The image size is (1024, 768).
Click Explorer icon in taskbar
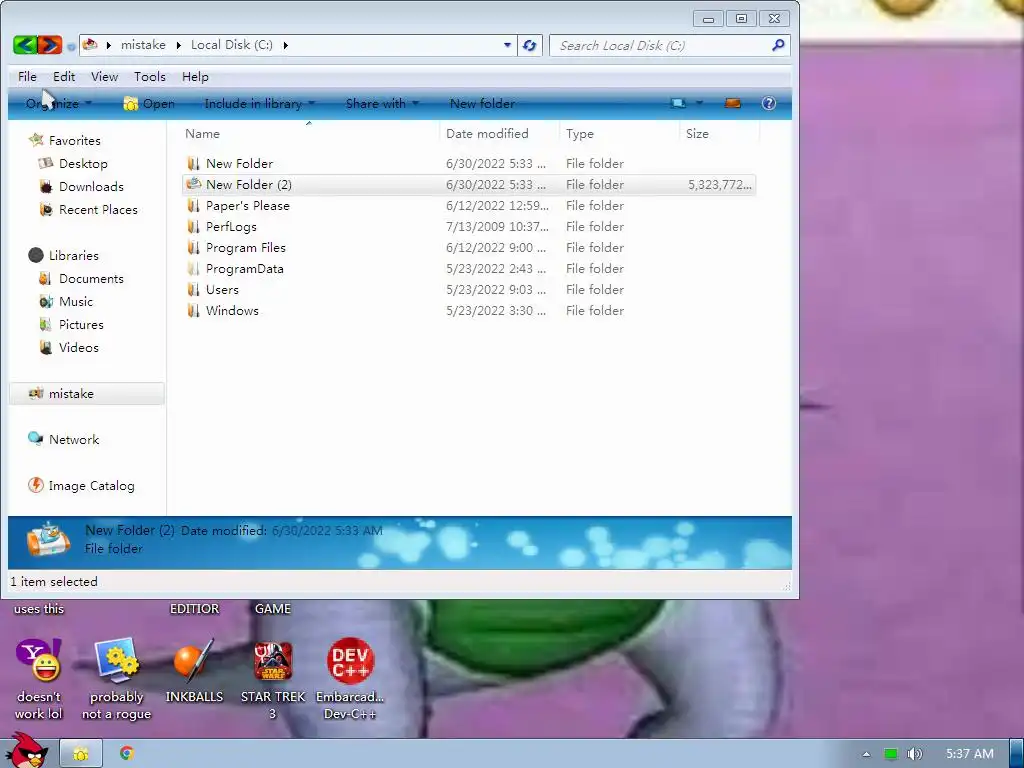point(81,754)
